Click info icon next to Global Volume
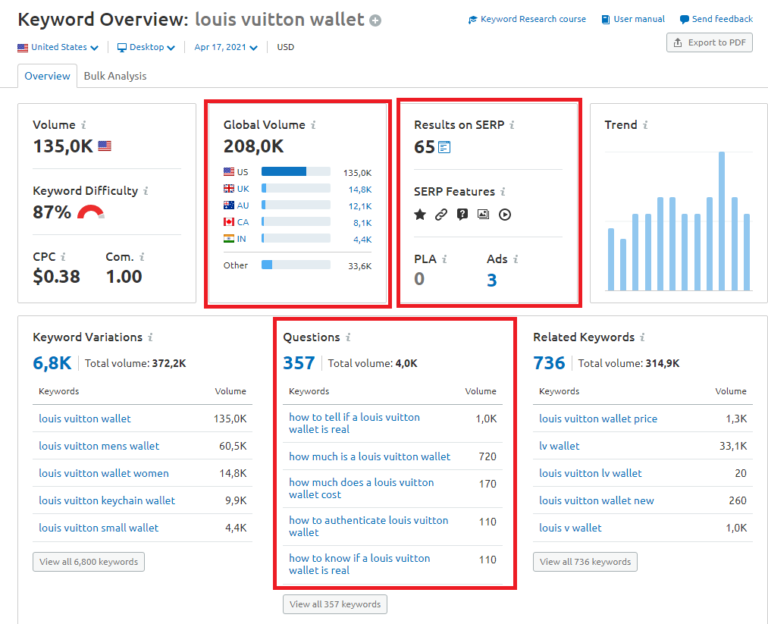Image resolution: width=768 pixels, height=624 pixels. [x=313, y=125]
